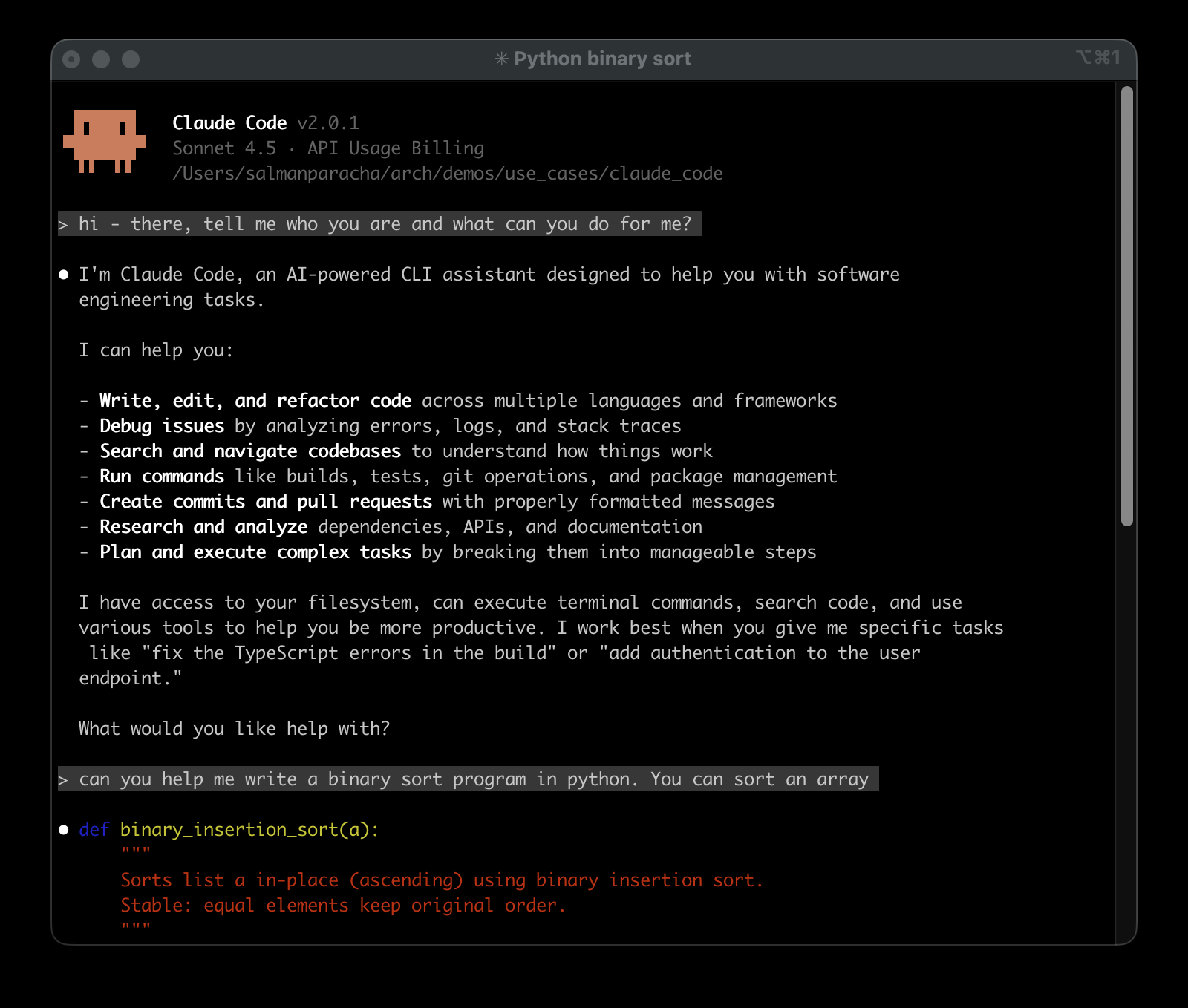Click the white bullet before "I'm Claude Code"

click(64, 275)
